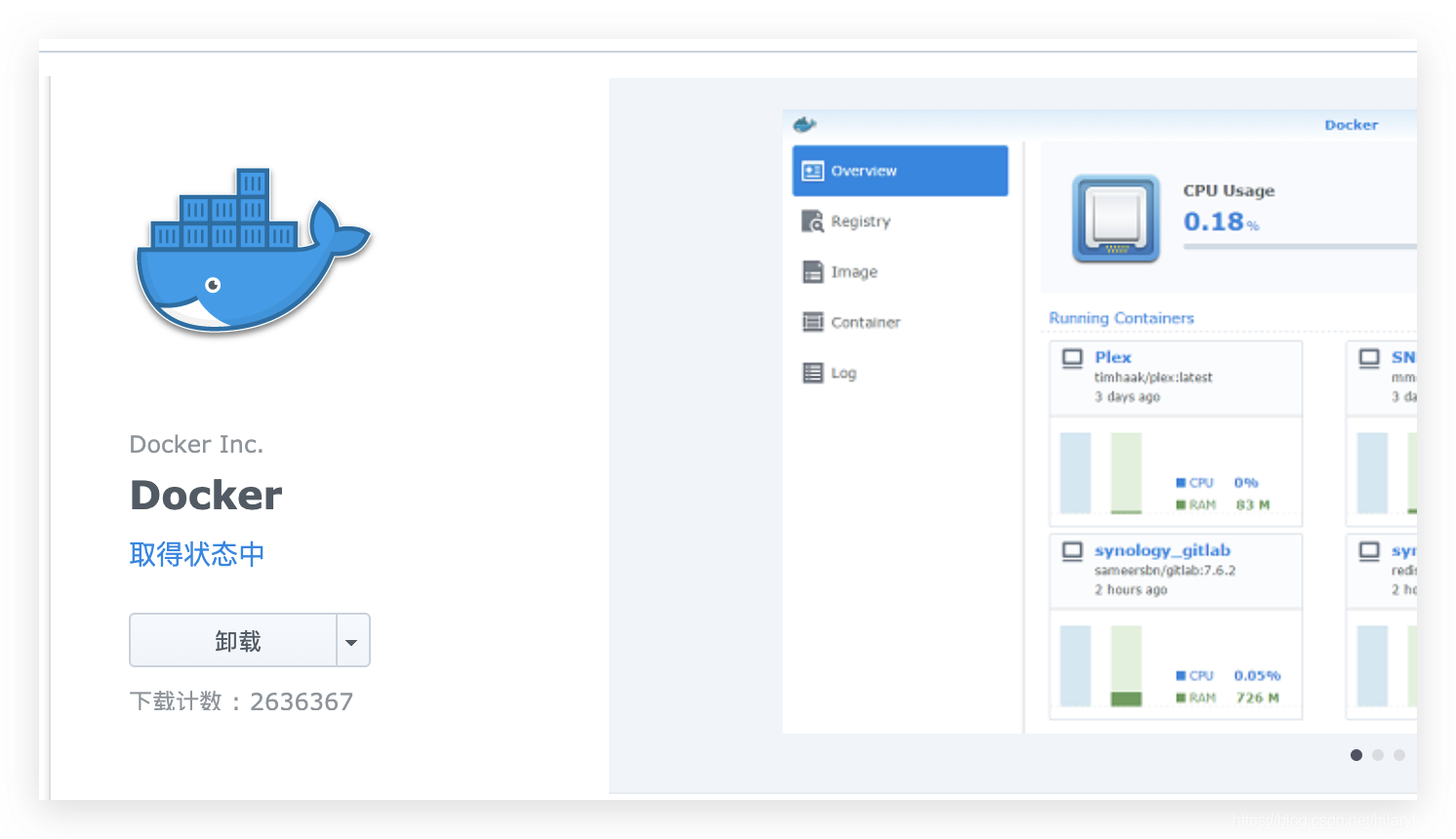Click the SN container monitor icon
The image size is (1456, 839).
pyautogui.click(x=1370, y=358)
